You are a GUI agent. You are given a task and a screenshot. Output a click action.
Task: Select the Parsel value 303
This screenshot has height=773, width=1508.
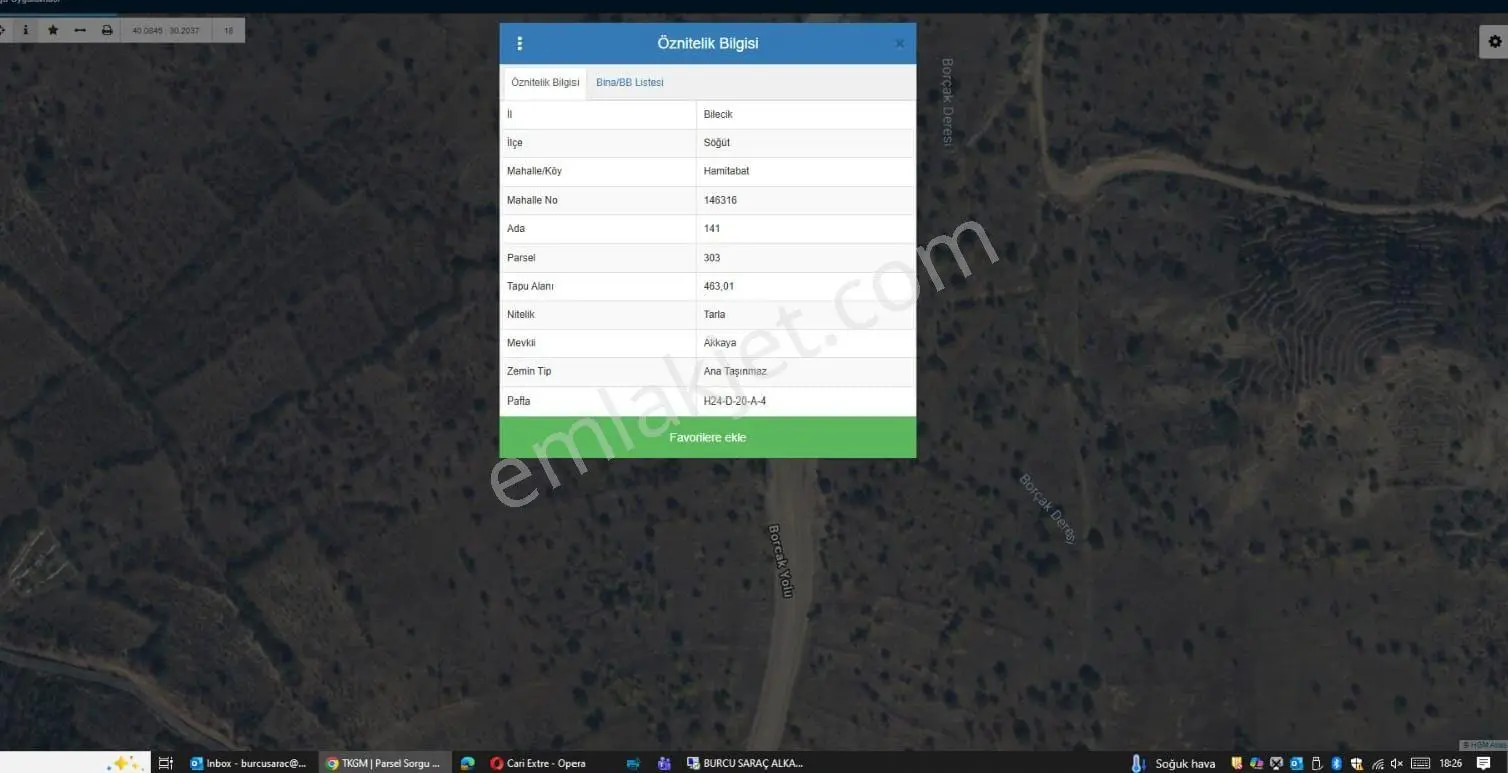(x=712, y=258)
